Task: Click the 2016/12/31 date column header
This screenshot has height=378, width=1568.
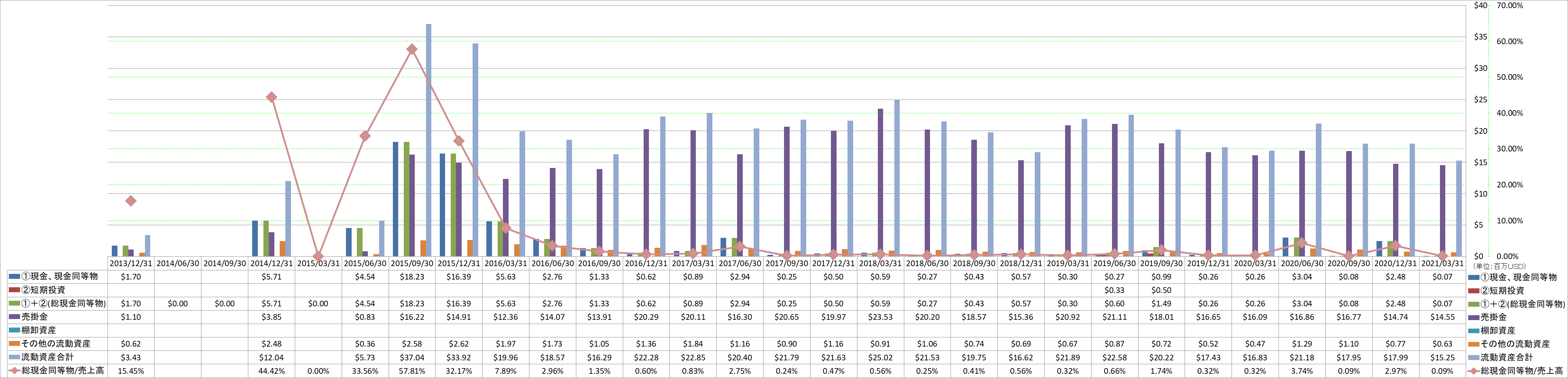Action: click(x=646, y=264)
